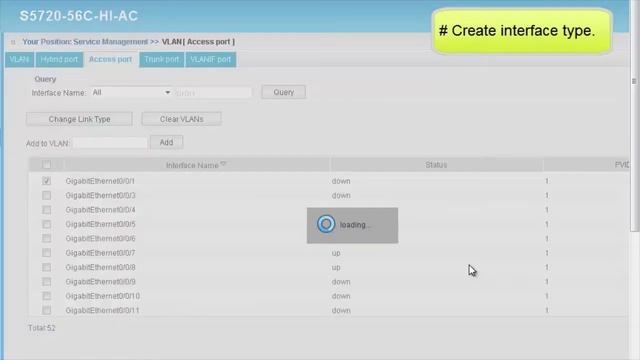
Task: Click the Query button
Action: point(284,92)
